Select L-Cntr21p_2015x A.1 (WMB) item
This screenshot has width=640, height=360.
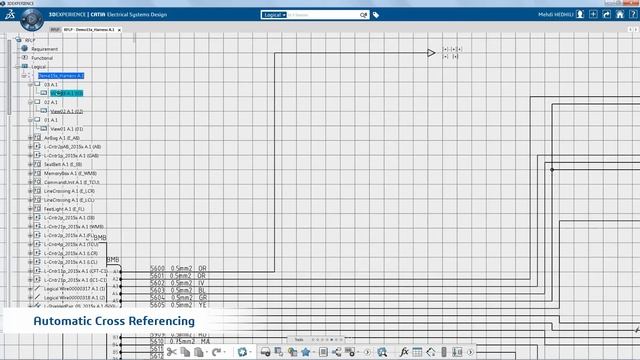74,227
